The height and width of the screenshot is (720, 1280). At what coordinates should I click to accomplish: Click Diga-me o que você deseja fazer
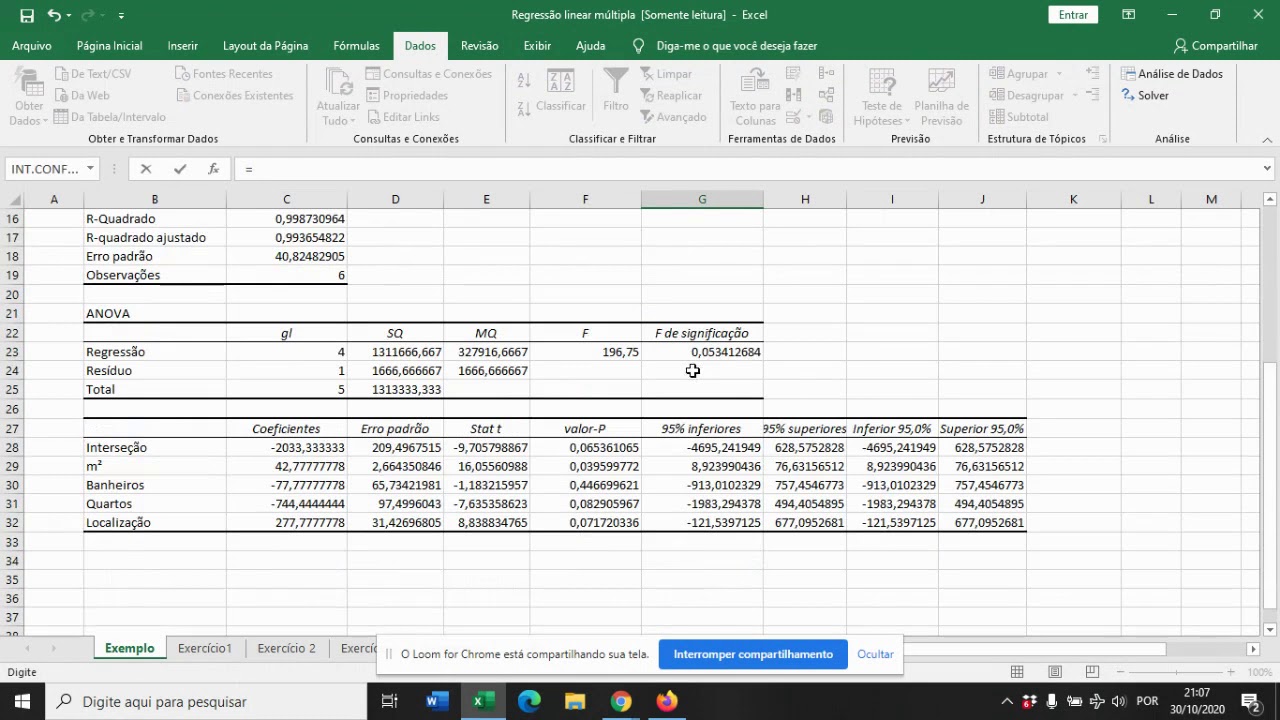click(x=736, y=46)
